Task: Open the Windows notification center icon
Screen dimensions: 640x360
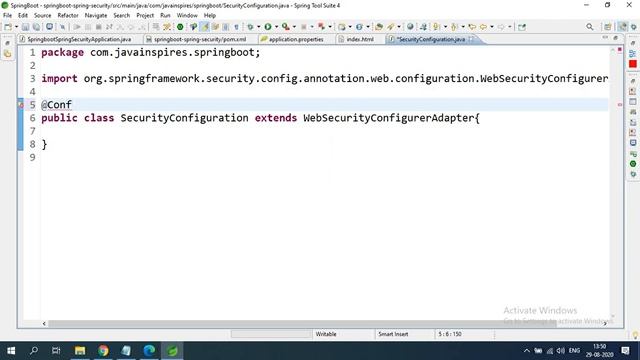Action: (x=625, y=351)
